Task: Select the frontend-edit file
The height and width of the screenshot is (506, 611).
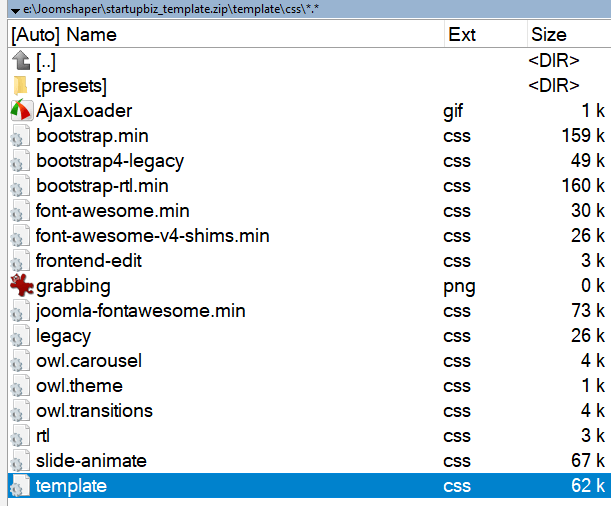Action: 89,261
